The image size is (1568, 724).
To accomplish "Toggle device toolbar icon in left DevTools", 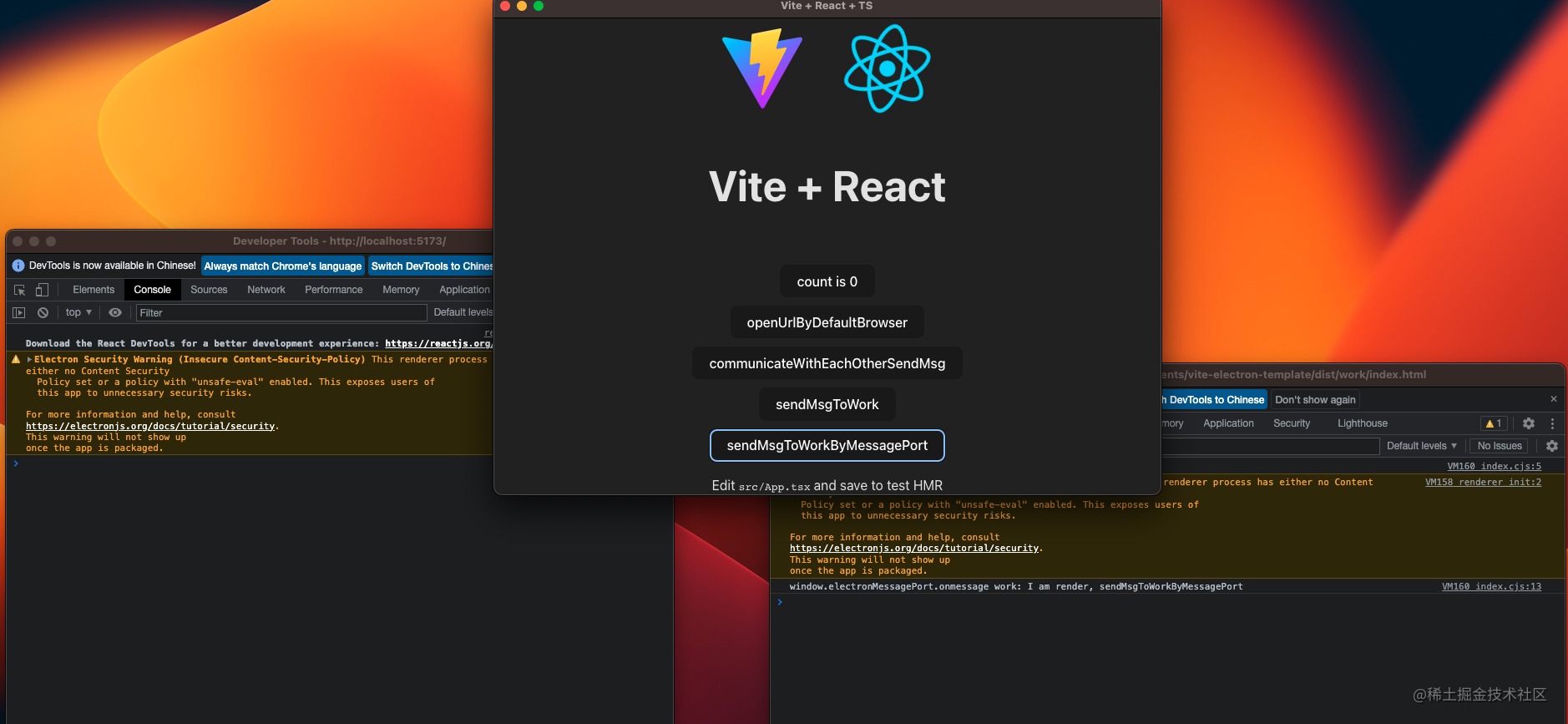I will tap(42, 290).
